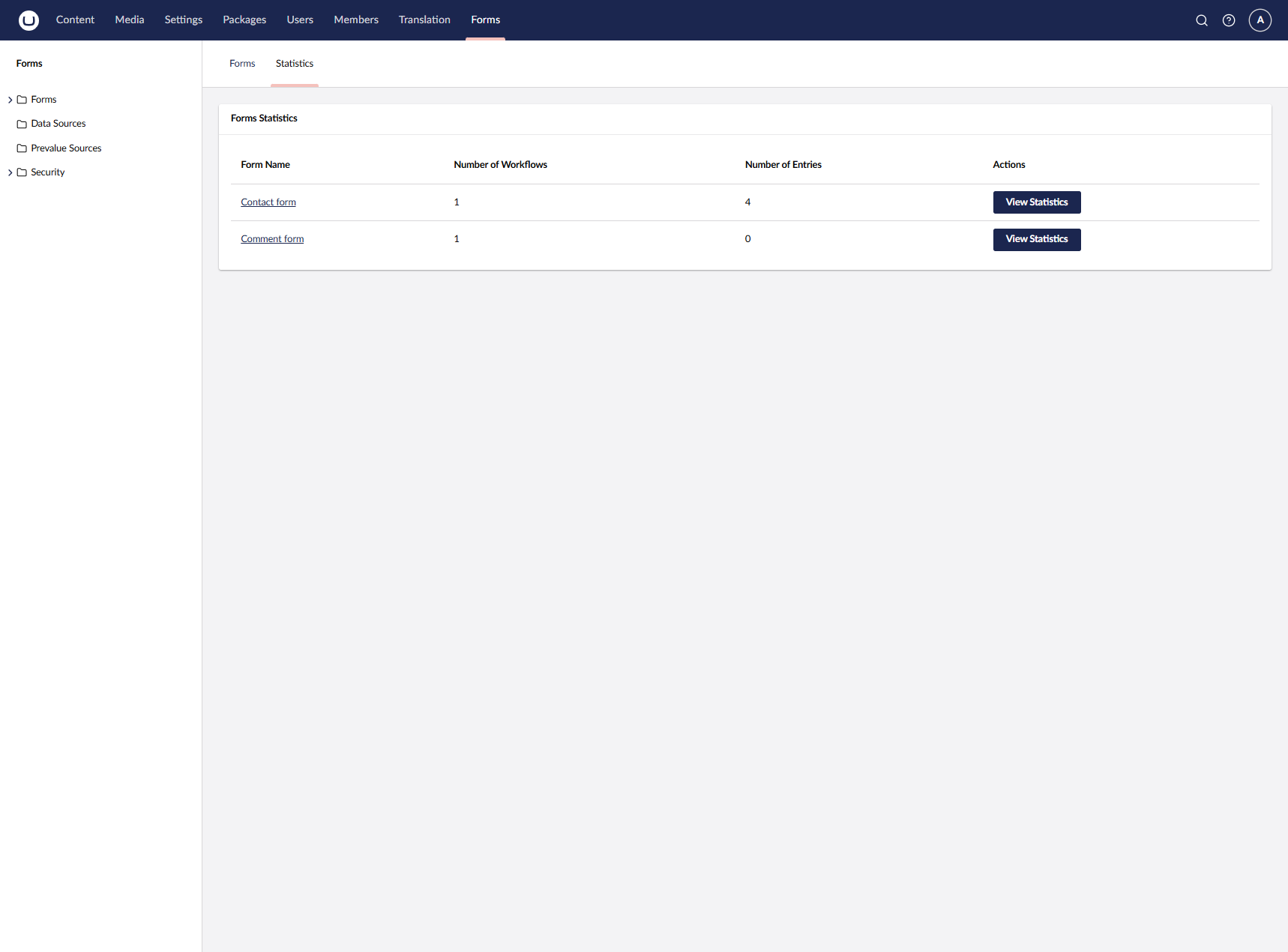The height and width of the screenshot is (952, 1288).
Task: Open the Content section
Action: (75, 20)
